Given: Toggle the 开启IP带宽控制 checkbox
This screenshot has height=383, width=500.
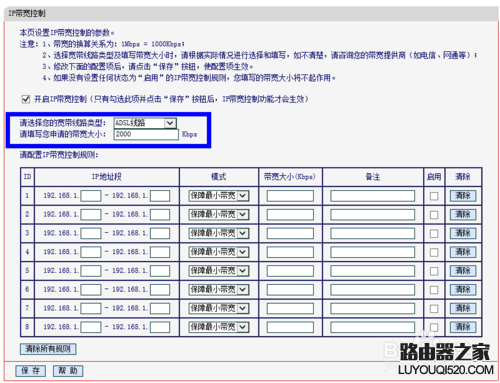Looking at the screenshot, I should tap(26, 99).
